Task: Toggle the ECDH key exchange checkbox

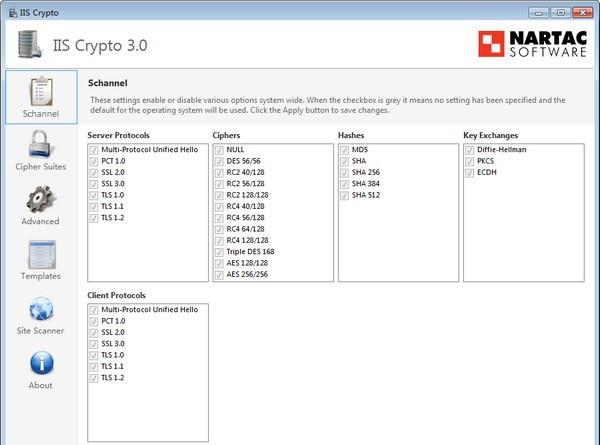Action: [x=470, y=173]
